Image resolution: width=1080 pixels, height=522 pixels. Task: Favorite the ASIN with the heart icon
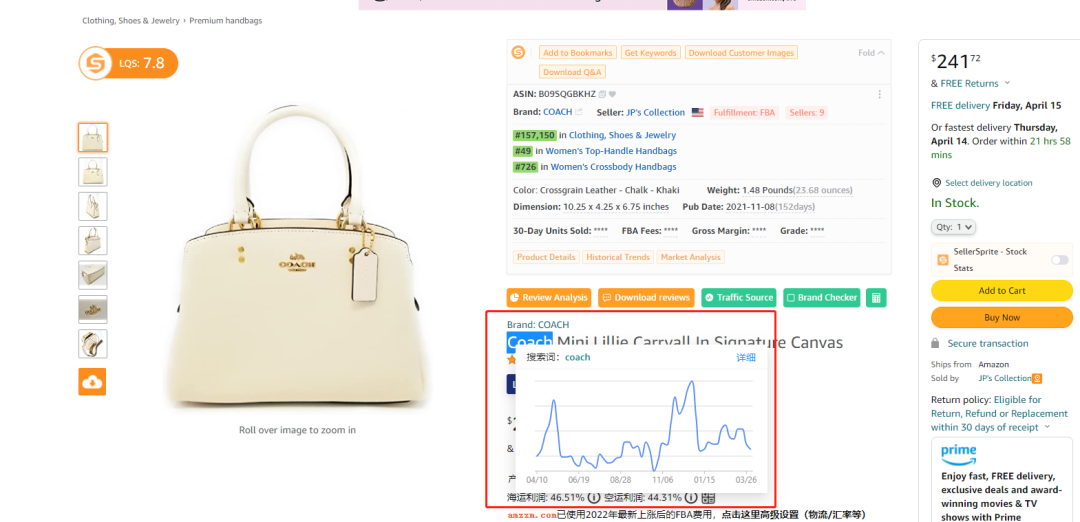pos(612,94)
